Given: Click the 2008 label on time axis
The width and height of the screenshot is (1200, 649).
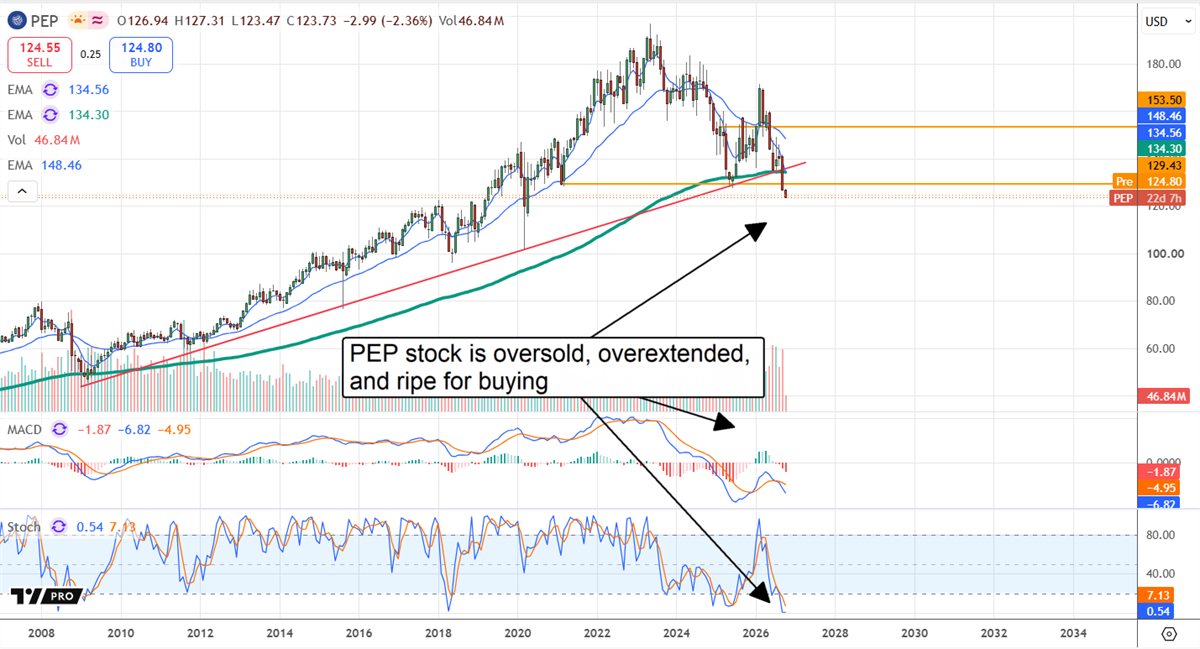Looking at the screenshot, I should [41, 634].
